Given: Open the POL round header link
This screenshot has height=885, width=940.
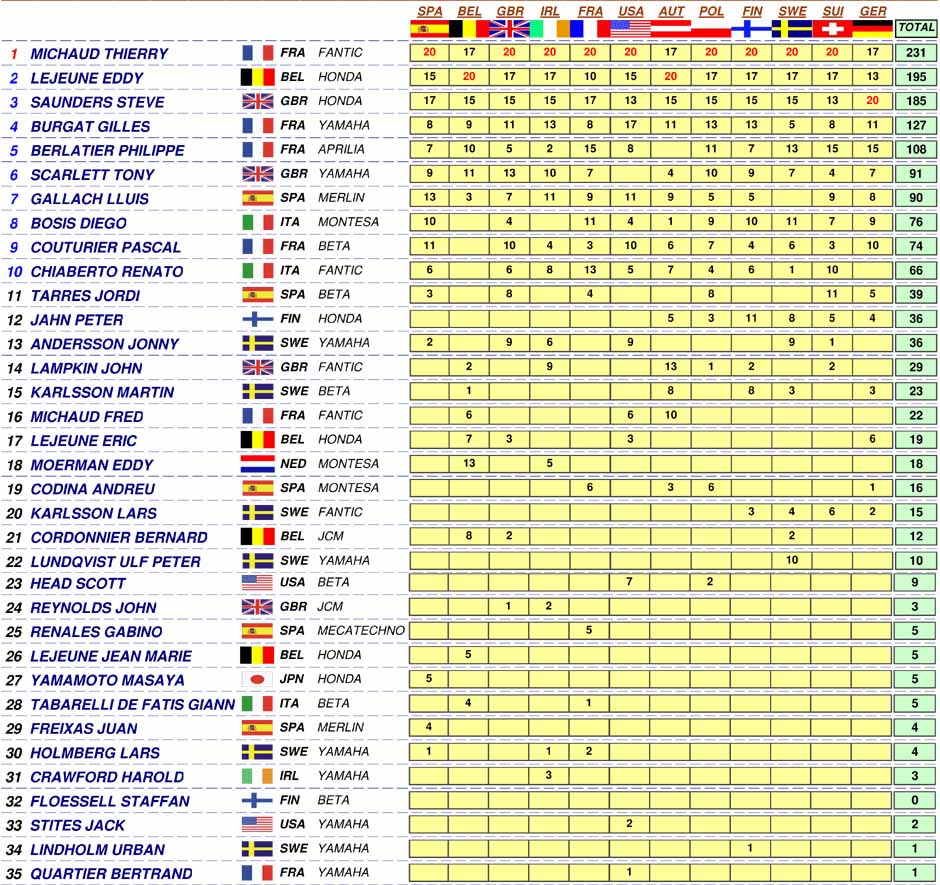Looking at the screenshot, I should [x=712, y=11].
